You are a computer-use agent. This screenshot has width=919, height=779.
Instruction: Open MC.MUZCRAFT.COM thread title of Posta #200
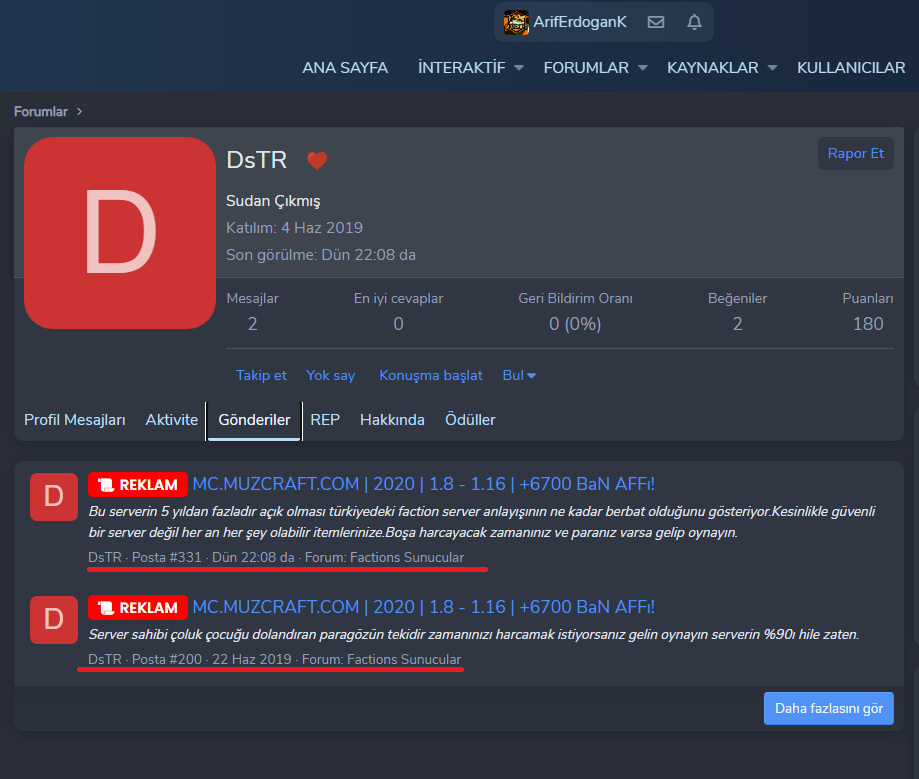[423, 607]
